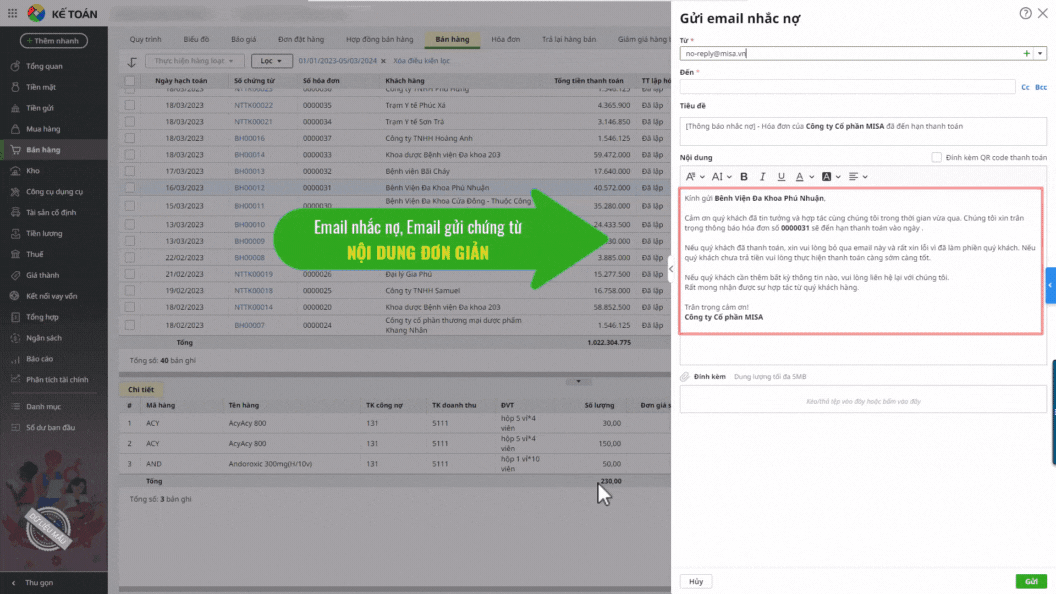Open the app launcher grid icon
This screenshot has height=594, width=1056.
10,13
